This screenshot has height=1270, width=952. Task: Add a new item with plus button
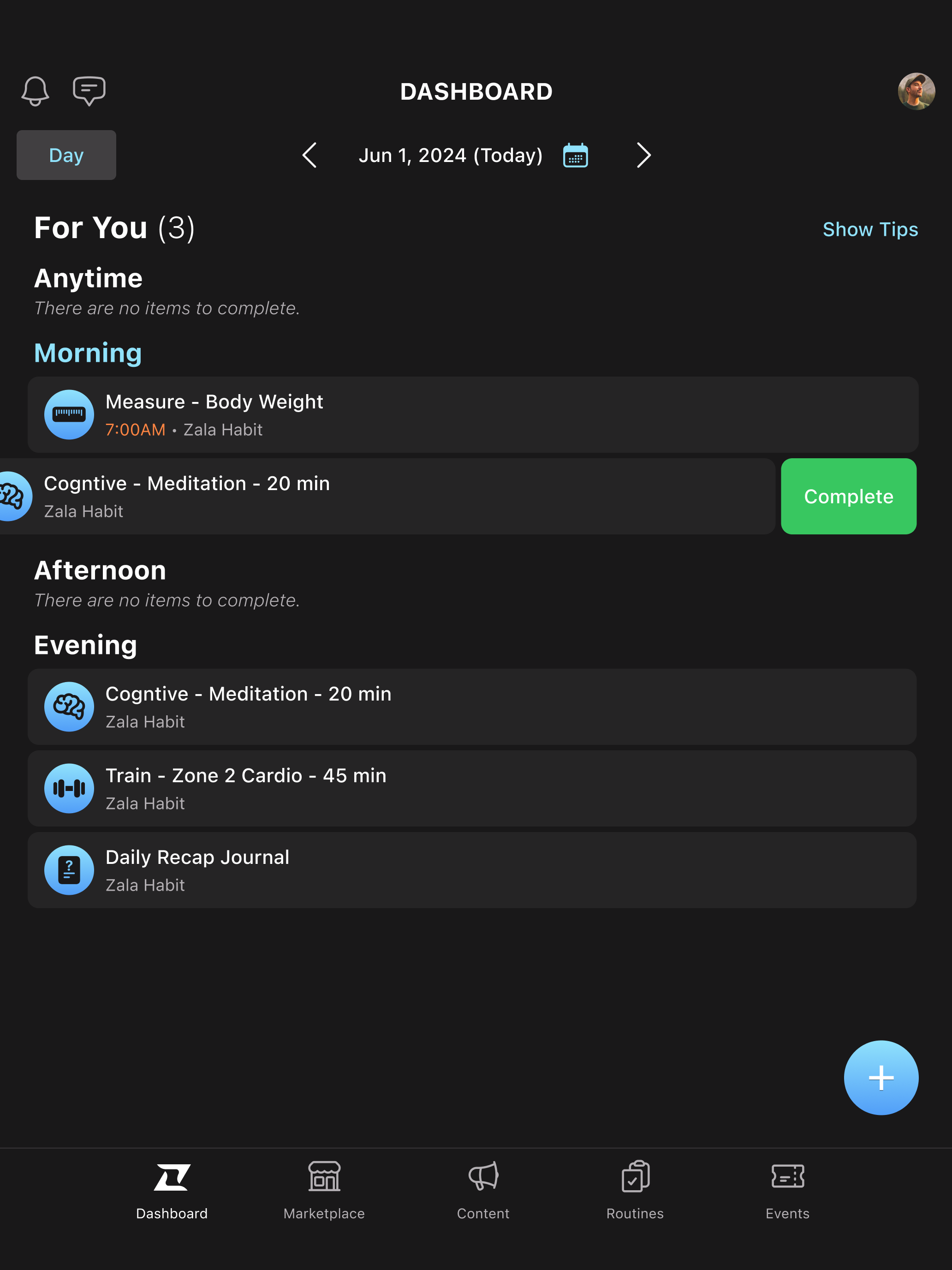click(881, 1078)
